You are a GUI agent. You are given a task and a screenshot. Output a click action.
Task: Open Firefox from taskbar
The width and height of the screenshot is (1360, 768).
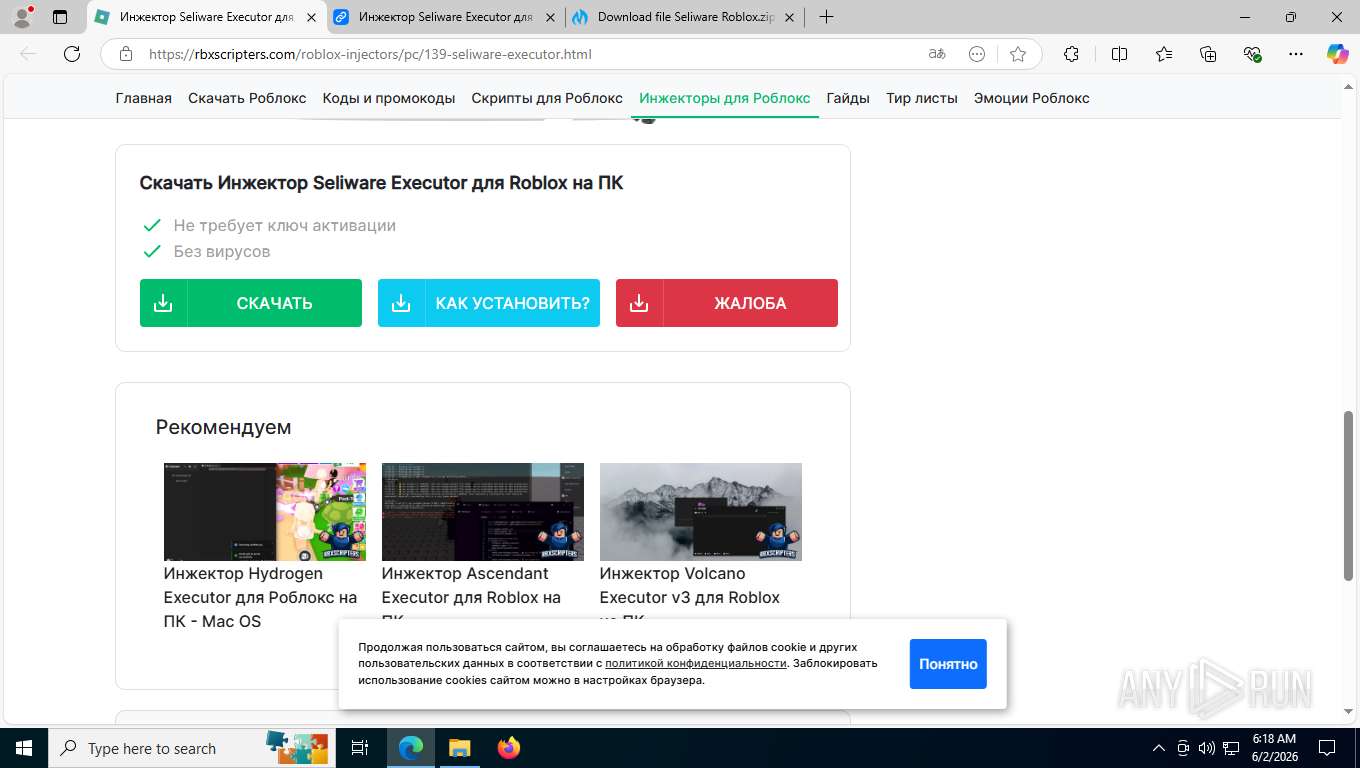(x=509, y=748)
